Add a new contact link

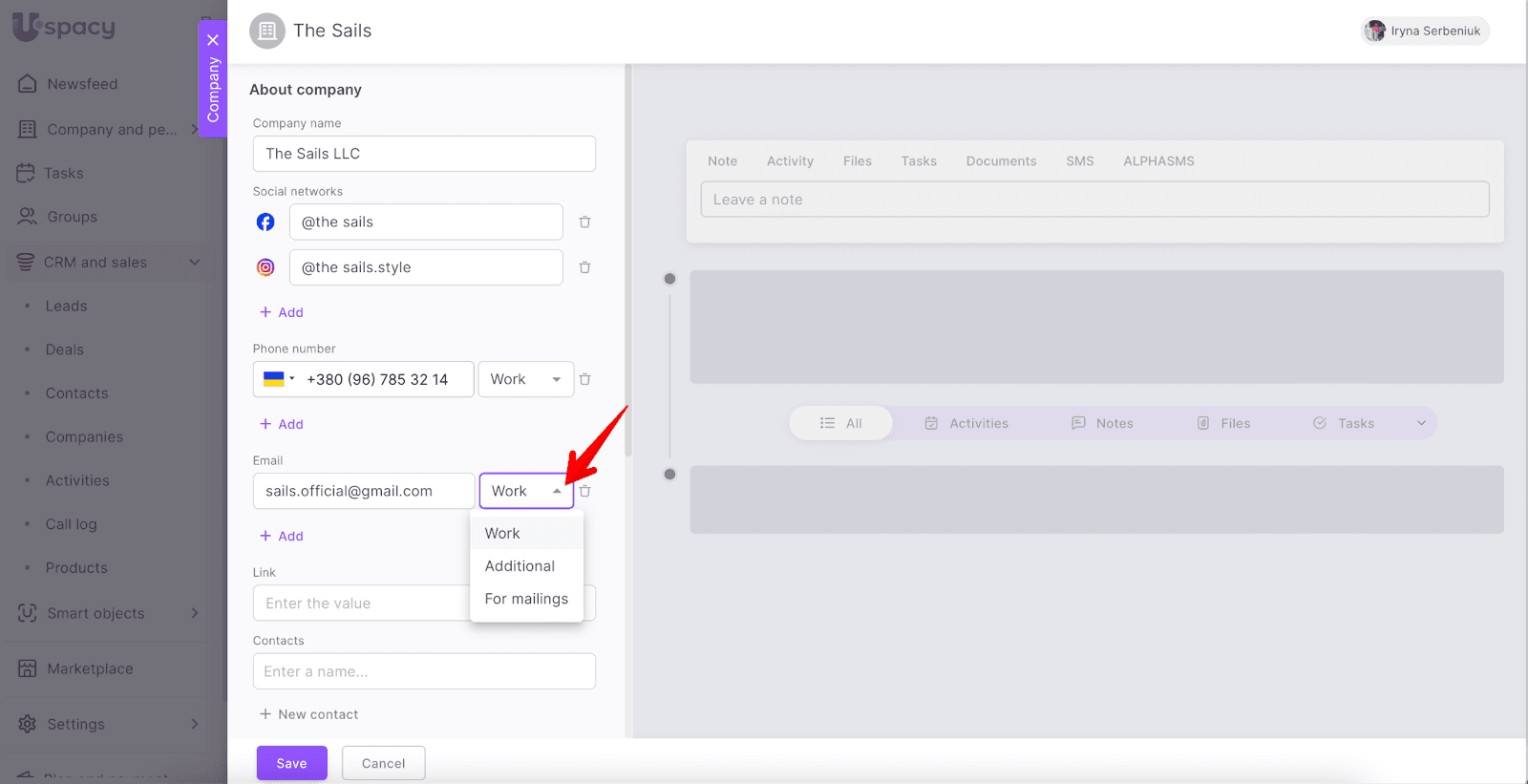[x=308, y=715]
